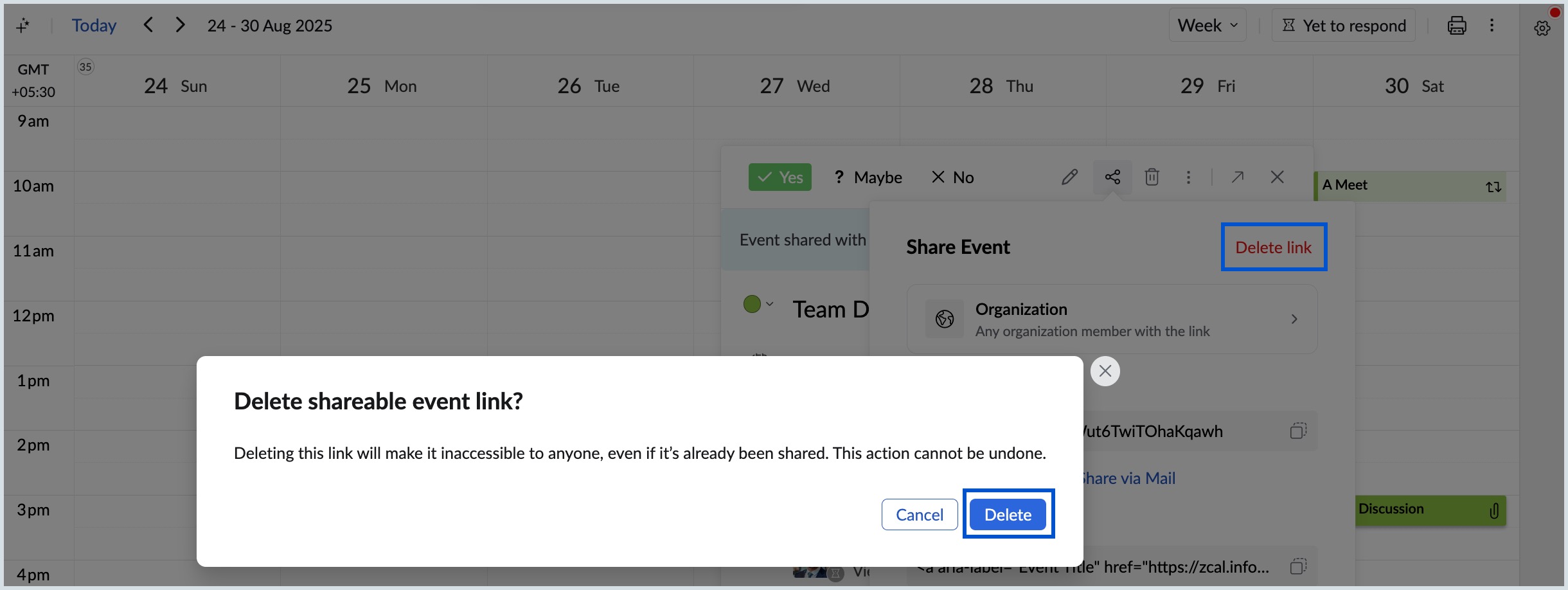Toggle the swap arrows on A Meet event
The width and height of the screenshot is (1568, 590).
(1493, 186)
